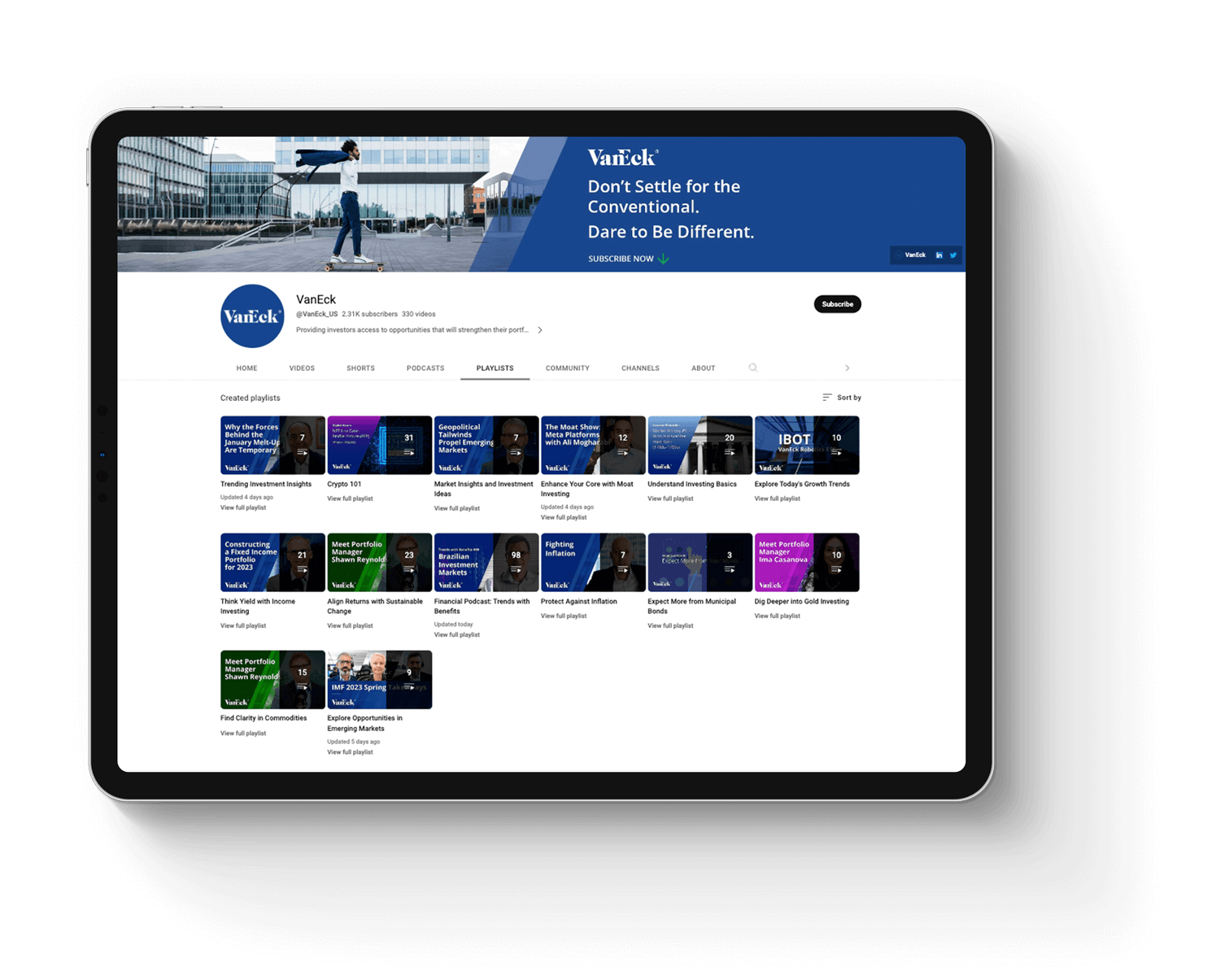Select the Playlists tab
This screenshot has width=1220, height=980.
495,368
